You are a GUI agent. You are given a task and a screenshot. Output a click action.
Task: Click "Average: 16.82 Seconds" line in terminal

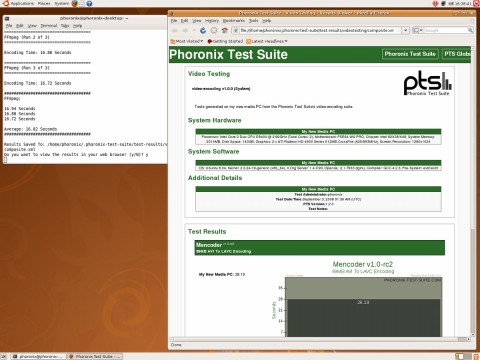pyautogui.click(x=30, y=129)
